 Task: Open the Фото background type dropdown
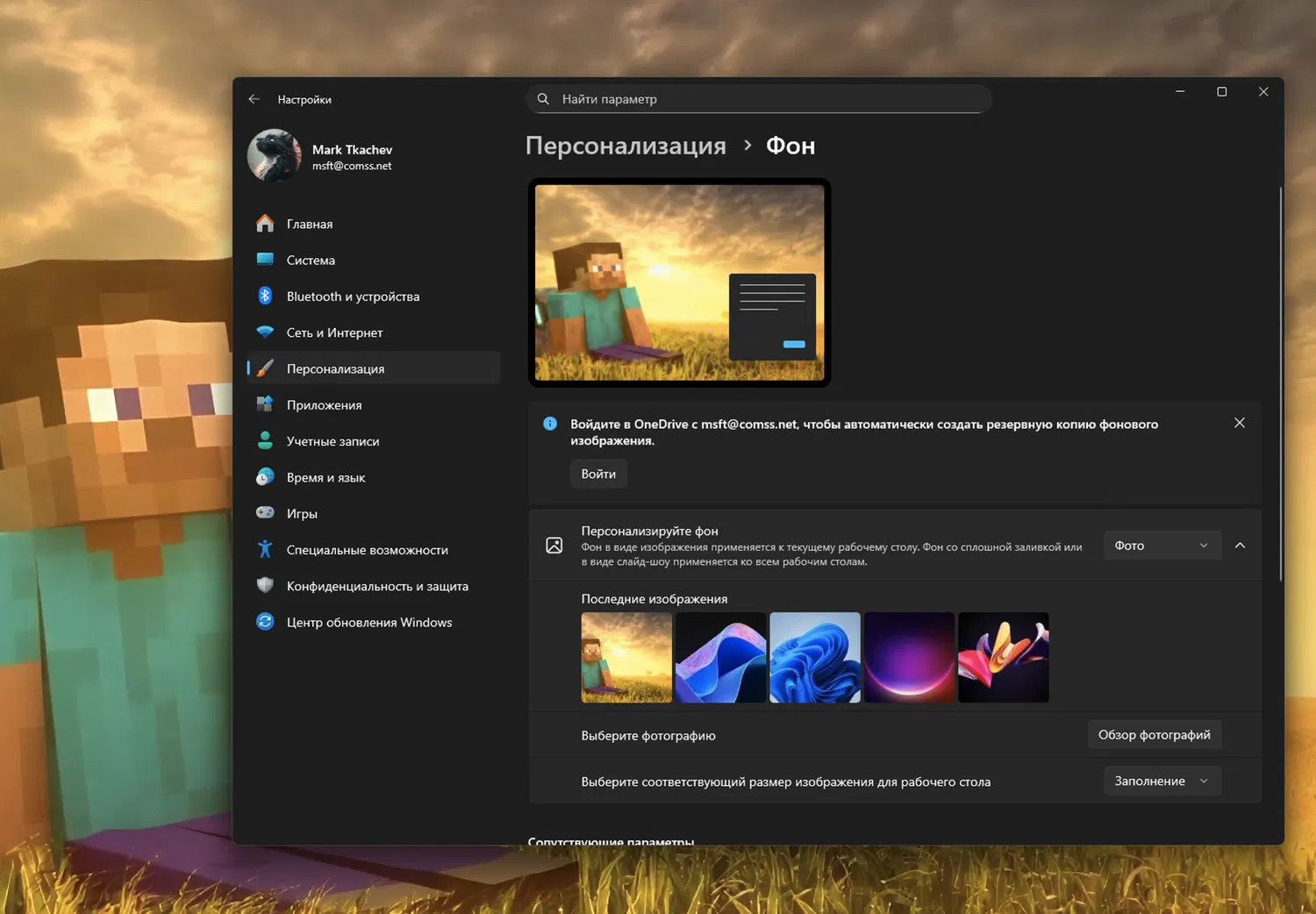tap(1162, 546)
